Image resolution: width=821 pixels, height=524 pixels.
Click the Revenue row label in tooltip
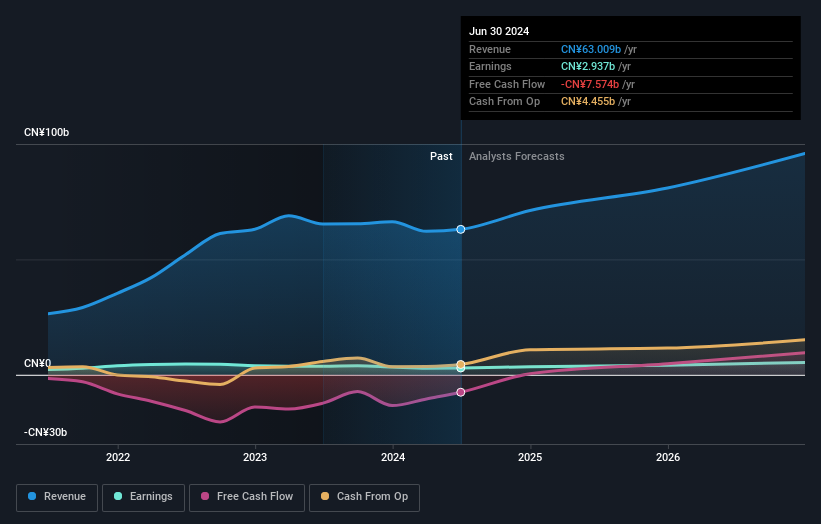490,49
